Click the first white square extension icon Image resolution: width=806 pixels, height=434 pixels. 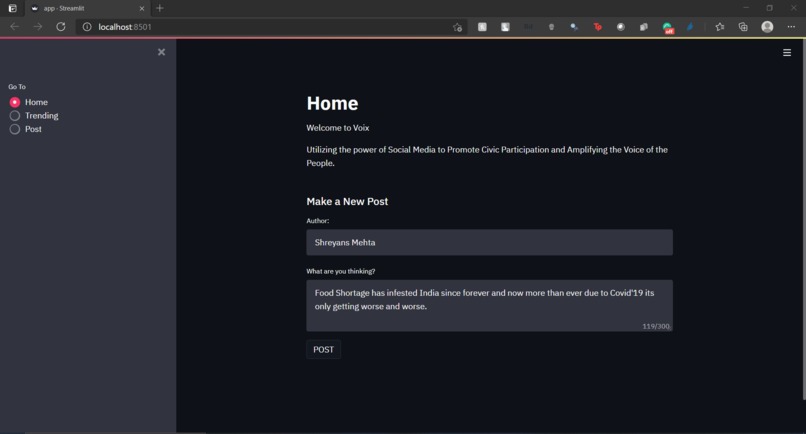point(482,27)
